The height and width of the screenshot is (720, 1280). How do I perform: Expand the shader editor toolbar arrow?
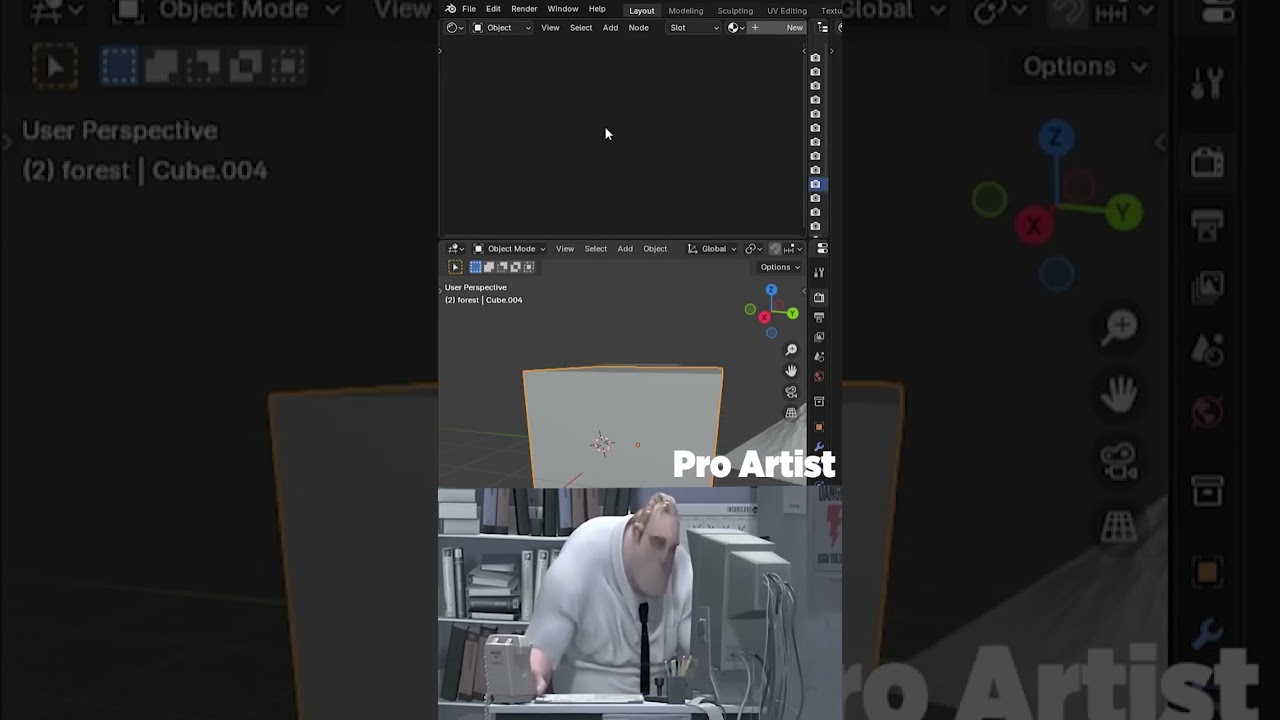coord(440,50)
